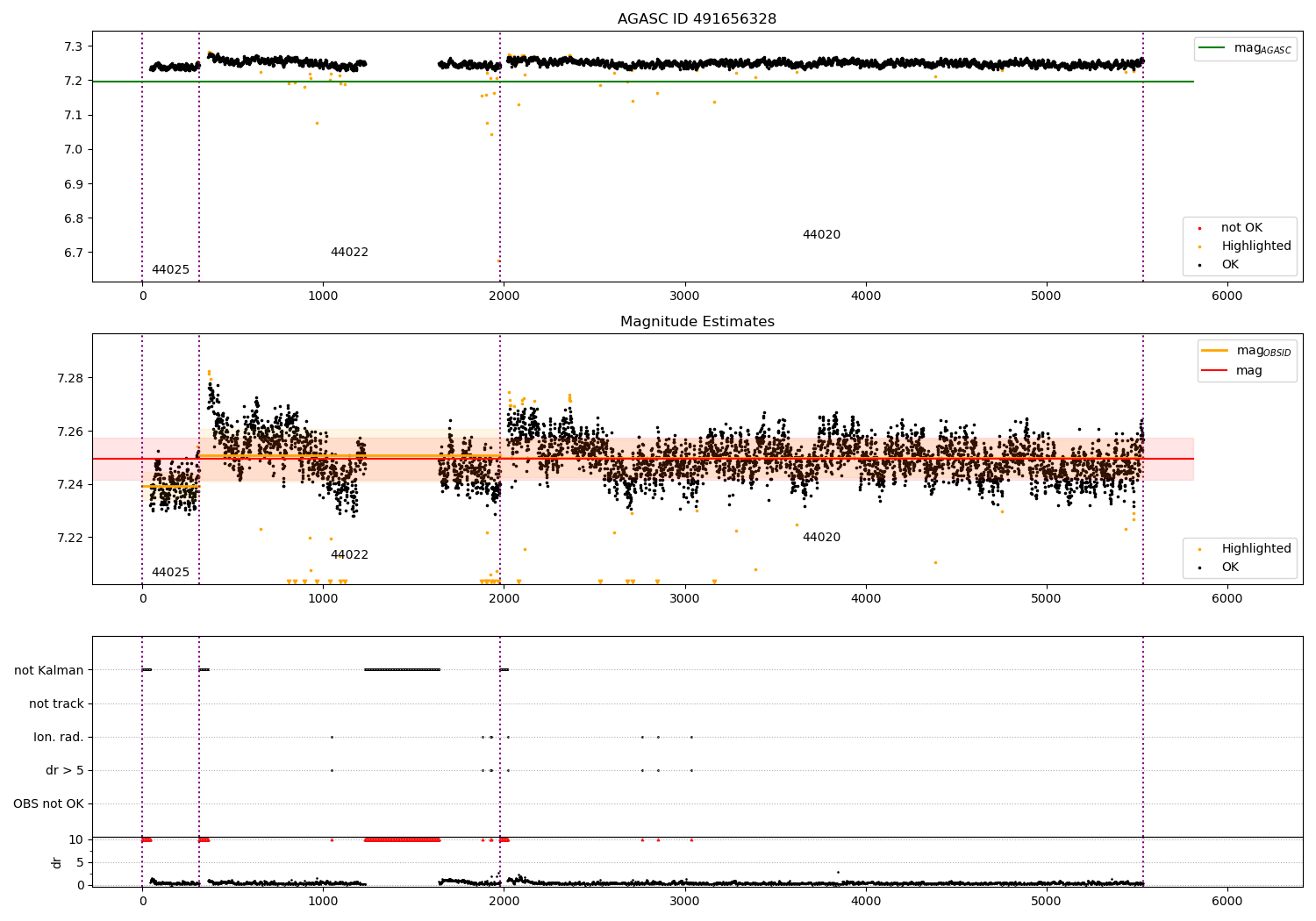Click the 7.0 y-axis tick label

pyautogui.click(x=74, y=149)
